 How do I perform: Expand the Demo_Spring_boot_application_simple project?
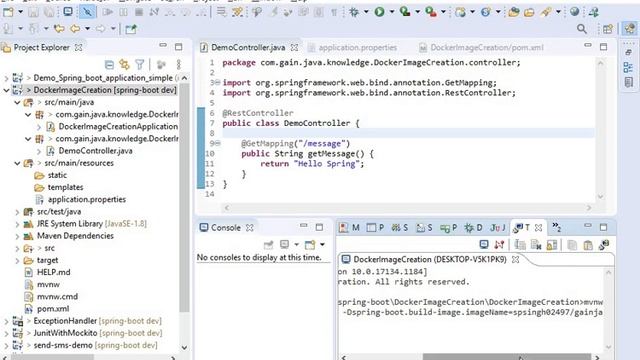[x=7, y=78]
